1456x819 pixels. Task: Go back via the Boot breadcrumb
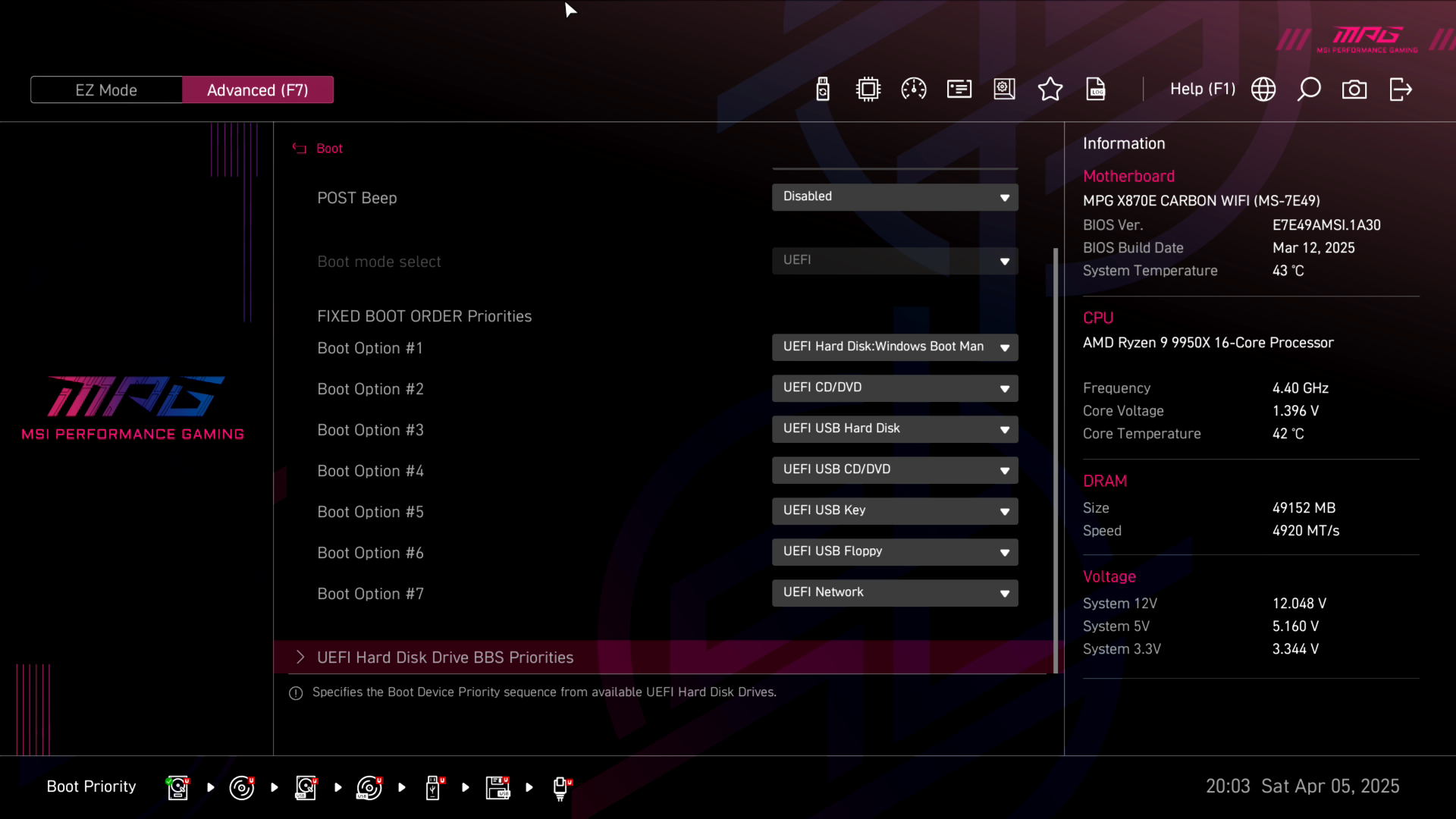[329, 149]
